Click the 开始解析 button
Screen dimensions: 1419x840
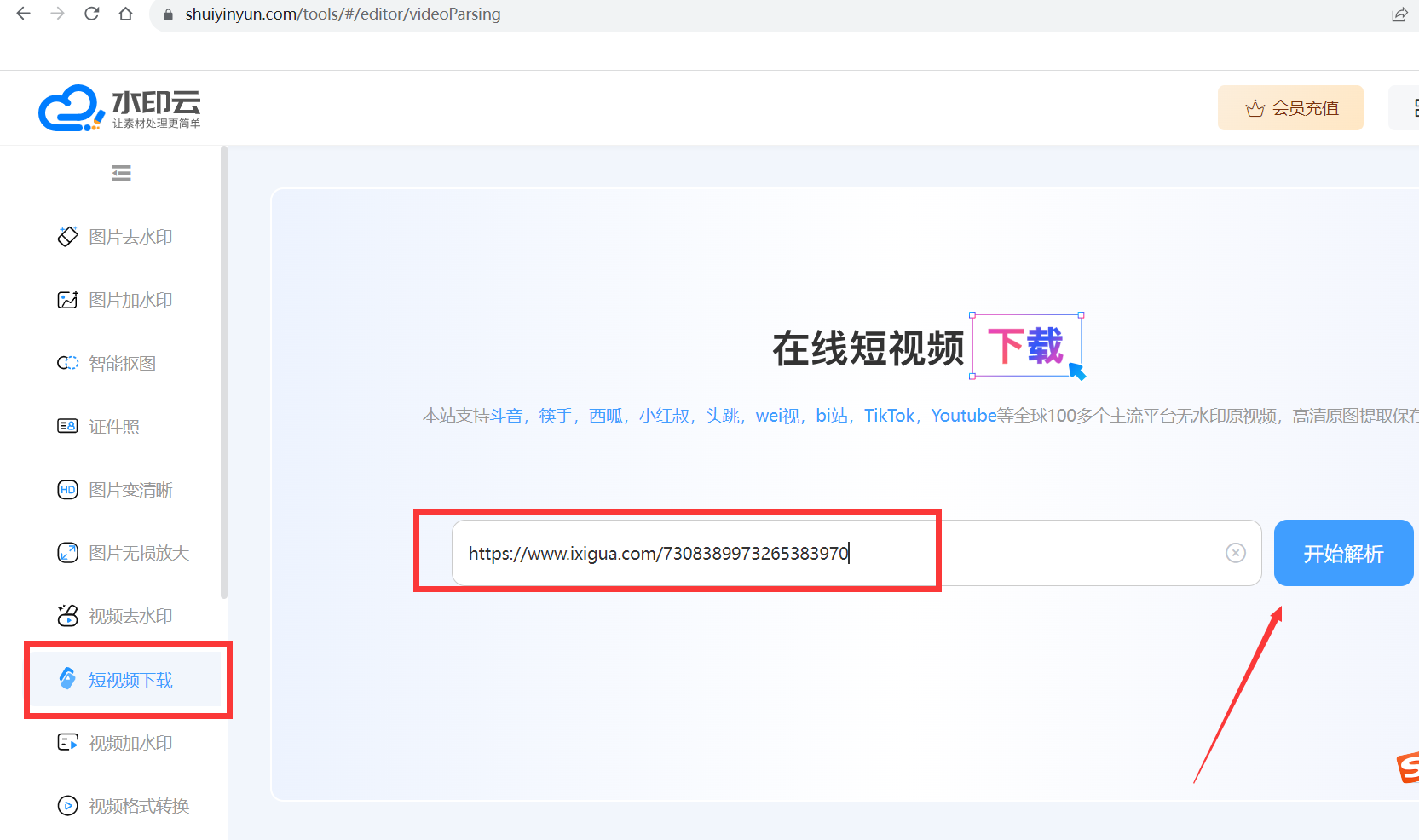coord(1343,553)
